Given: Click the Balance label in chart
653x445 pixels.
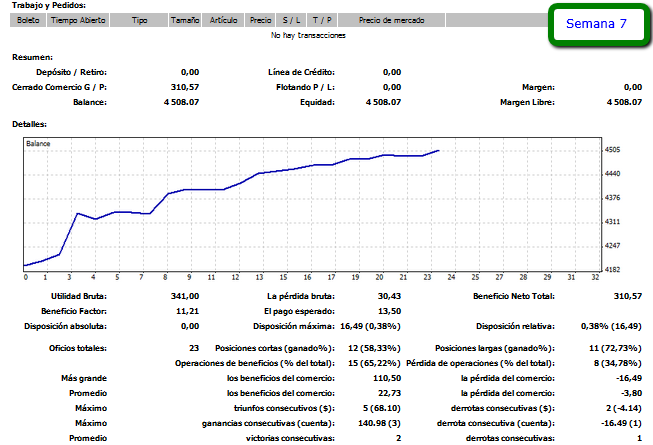Looking at the screenshot, I should pyautogui.click(x=39, y=144).
